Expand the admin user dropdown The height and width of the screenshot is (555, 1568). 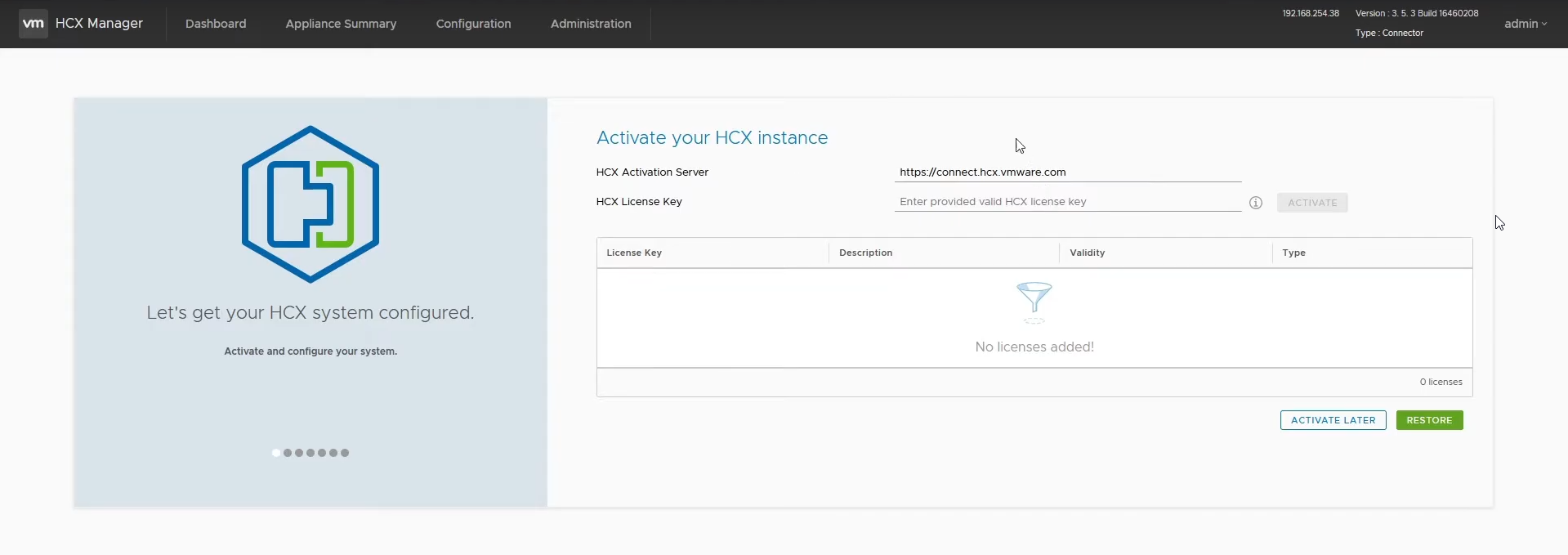coord(1526,24)
